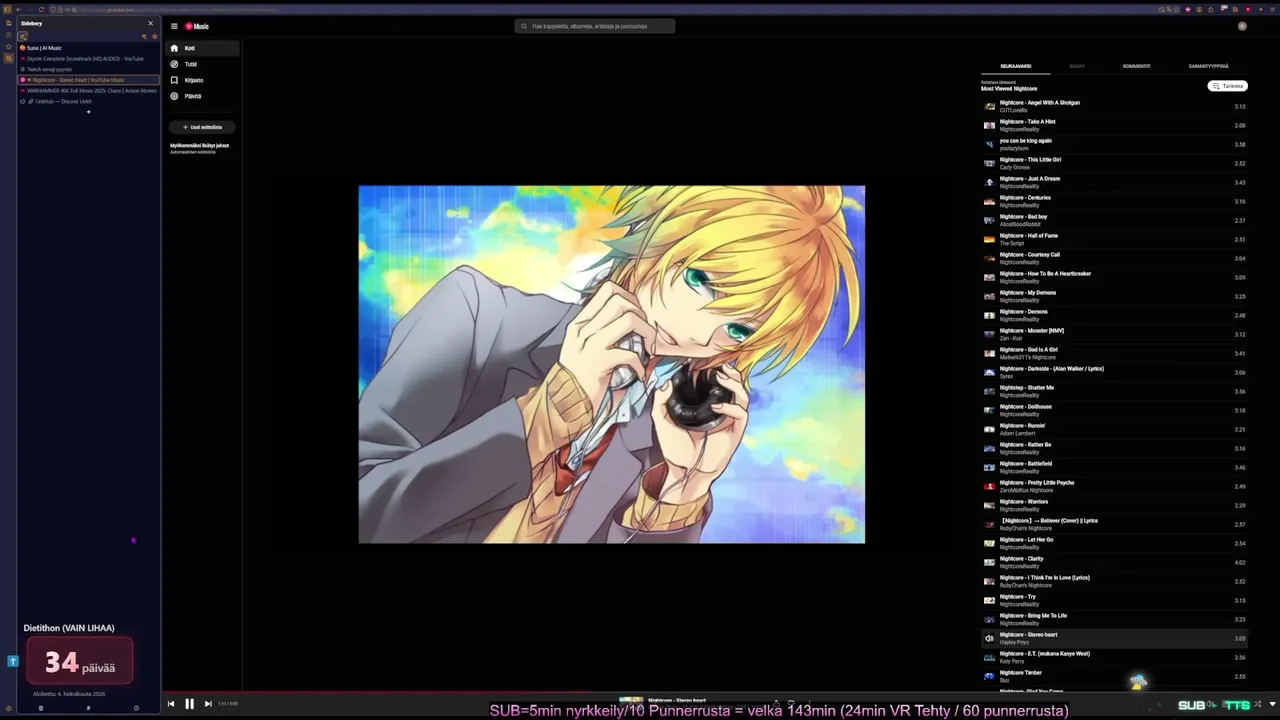Screen dimensions: 1280x720
Task: Toggle the YouTube Music hamburger guide menu
Action: pos(174,26)
